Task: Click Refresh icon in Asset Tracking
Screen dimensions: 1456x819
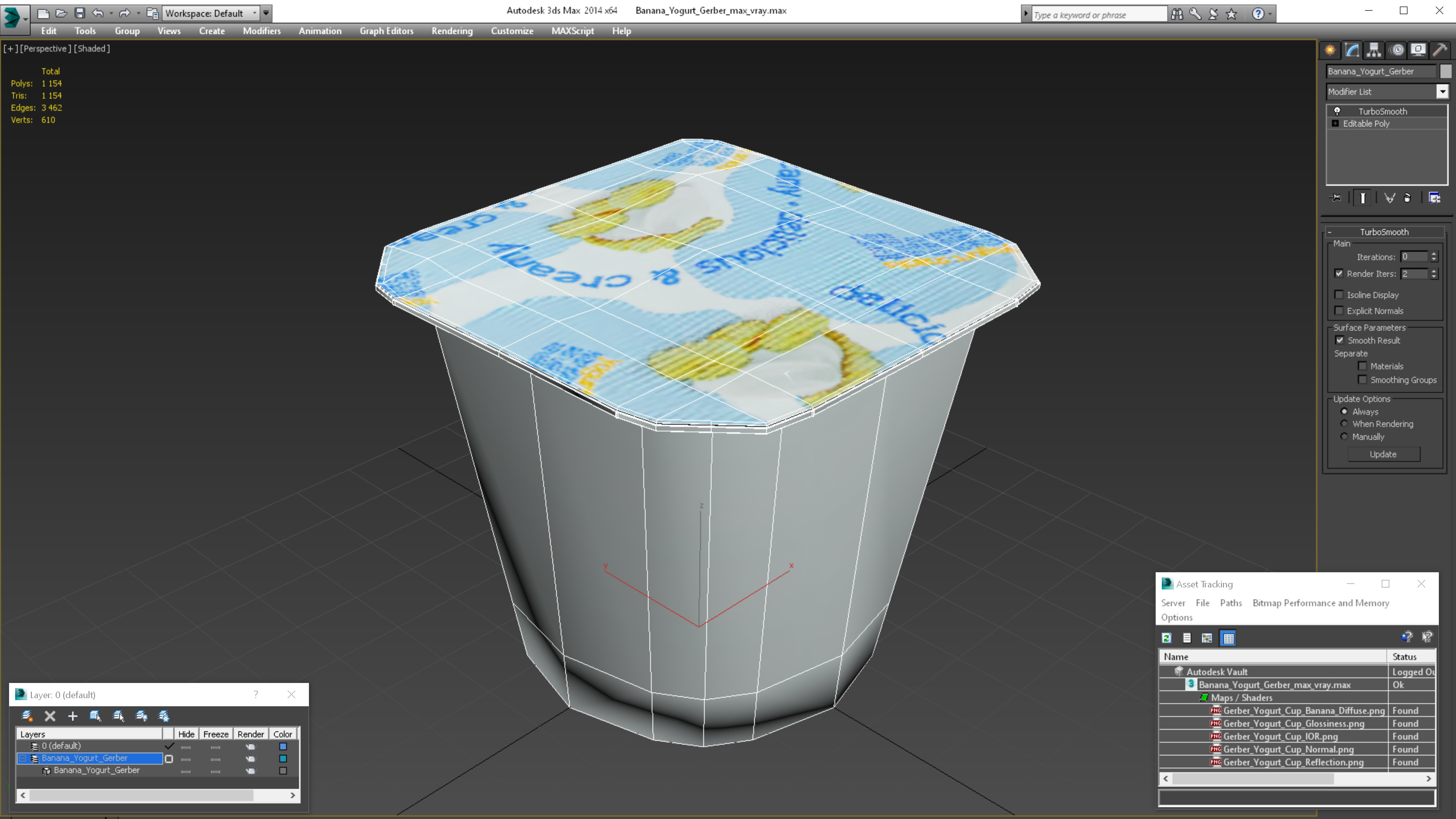Action: point(1167,638)
